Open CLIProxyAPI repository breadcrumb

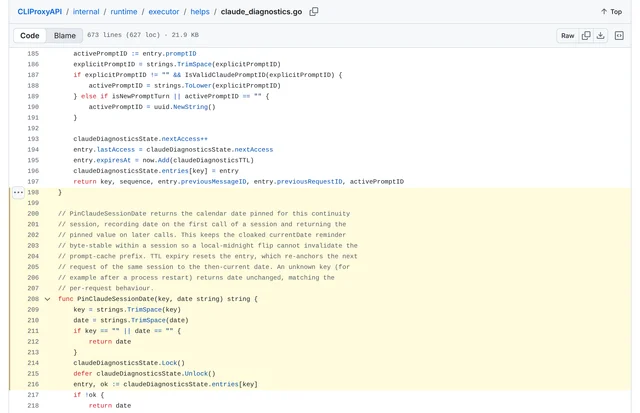(40, 12)
